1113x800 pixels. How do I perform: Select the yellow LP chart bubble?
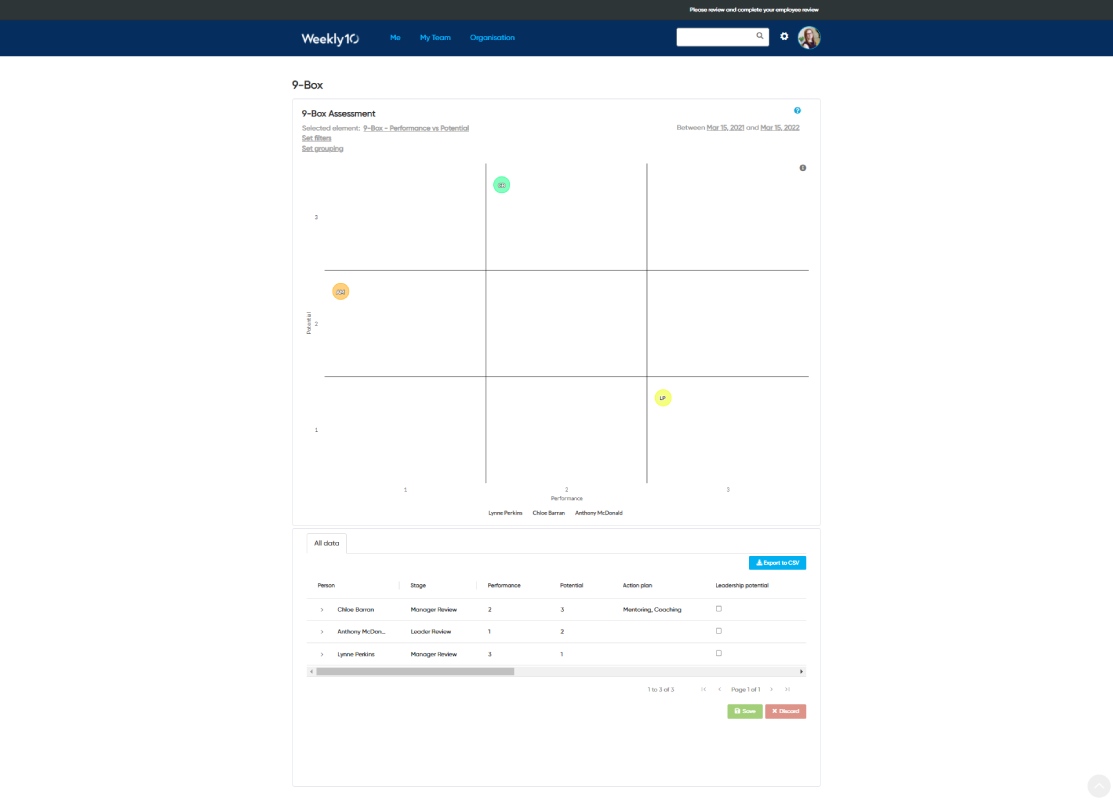663,398
